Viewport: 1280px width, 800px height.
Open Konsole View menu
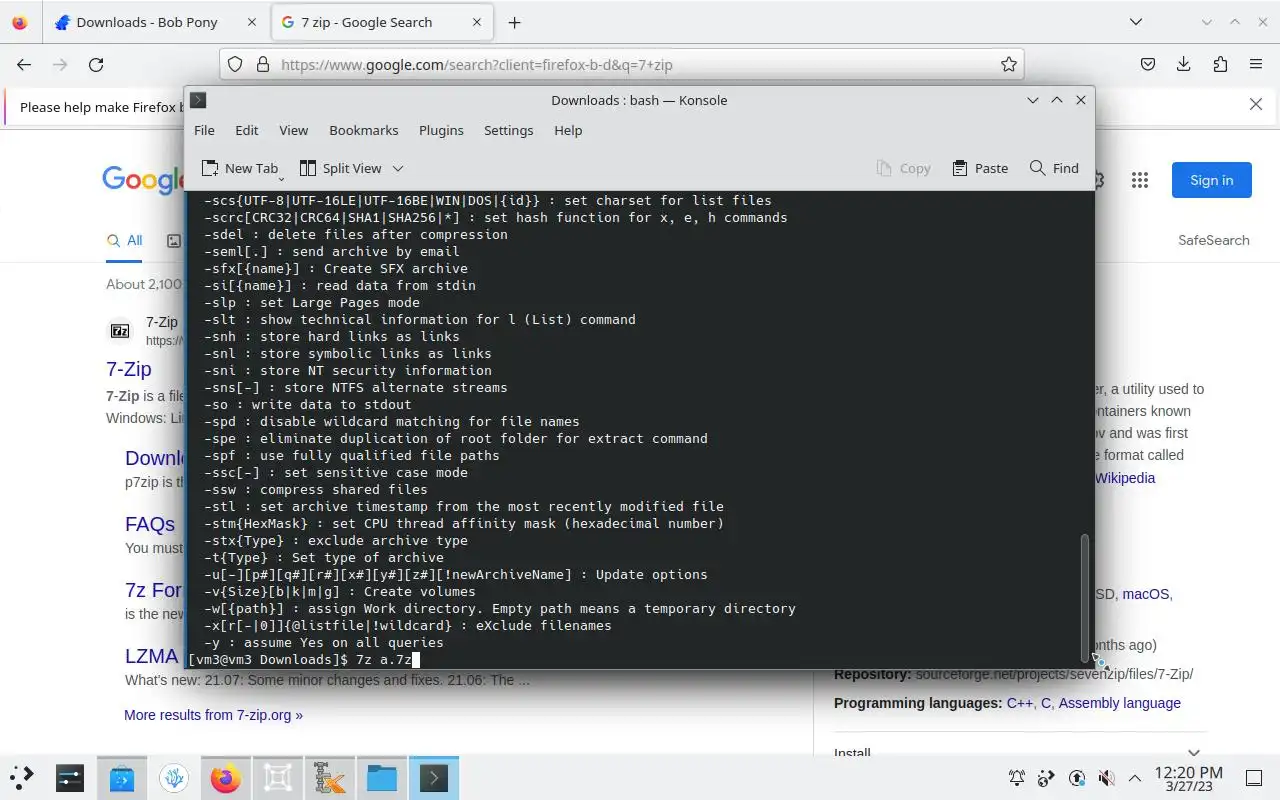pyautogui.click(x=293, y=130)
